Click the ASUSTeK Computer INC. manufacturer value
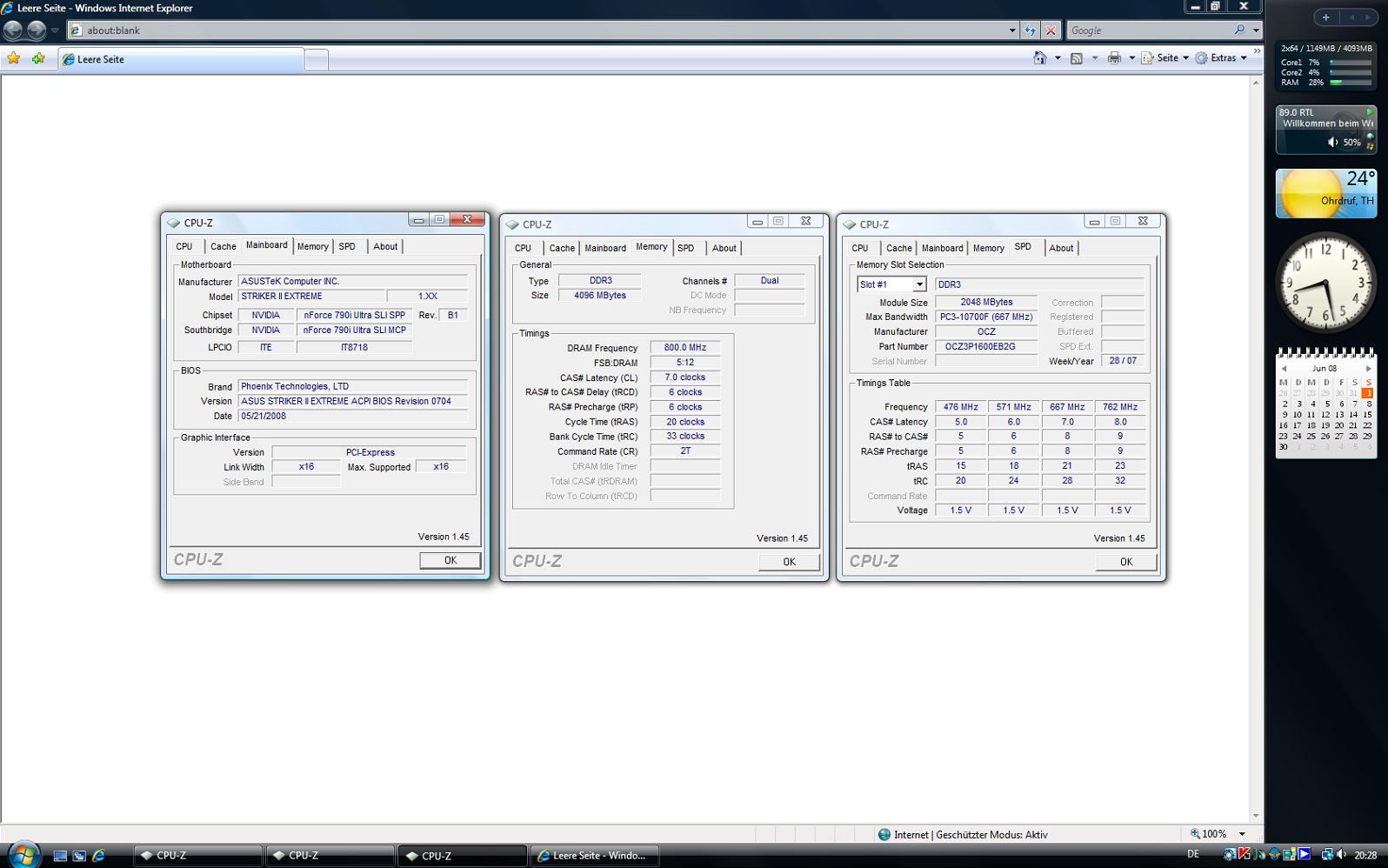This screenshot has width=1388, height=868. click(352, 282)
